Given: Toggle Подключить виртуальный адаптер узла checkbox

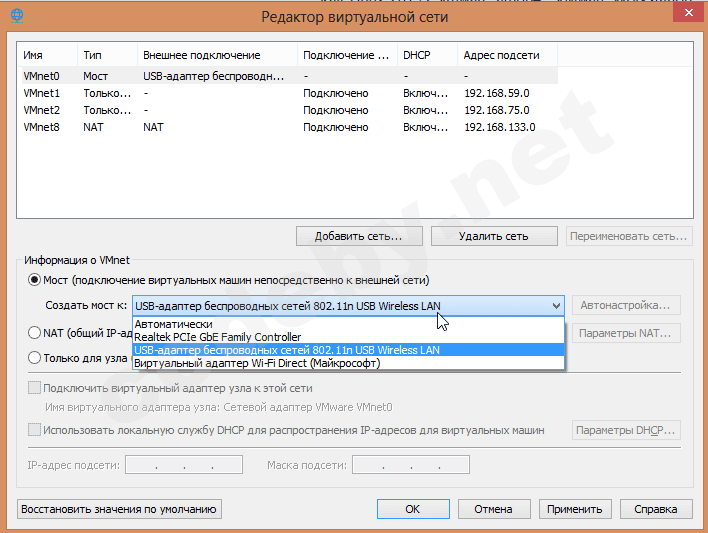Looking at the screenshot, I should pos(34,388).
